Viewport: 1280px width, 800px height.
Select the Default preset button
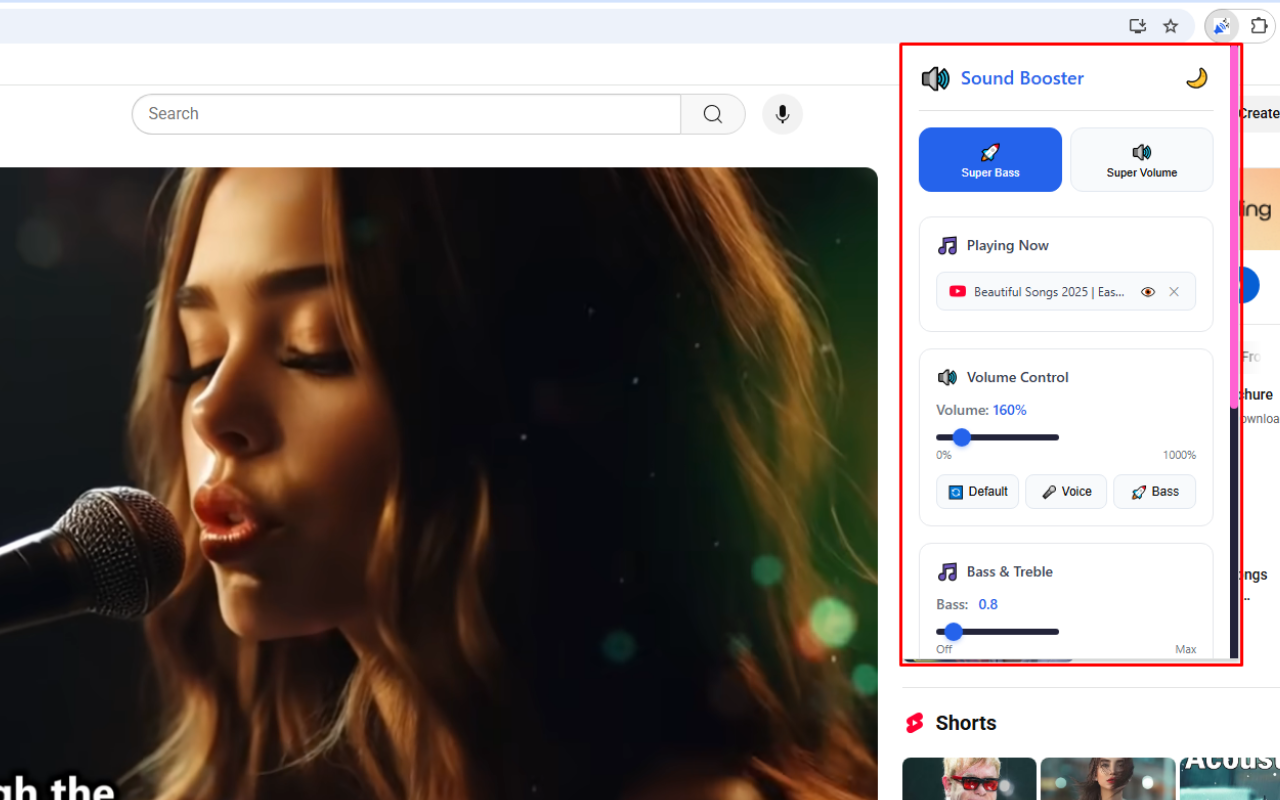click(978, 491)
